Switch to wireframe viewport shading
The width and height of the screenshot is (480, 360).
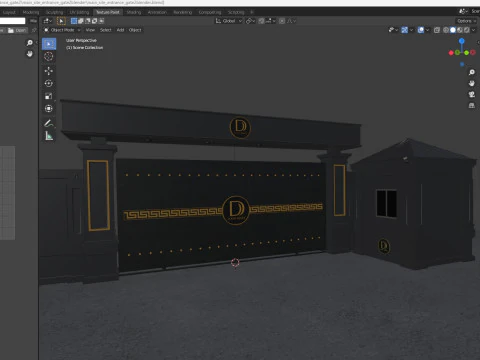446,30
